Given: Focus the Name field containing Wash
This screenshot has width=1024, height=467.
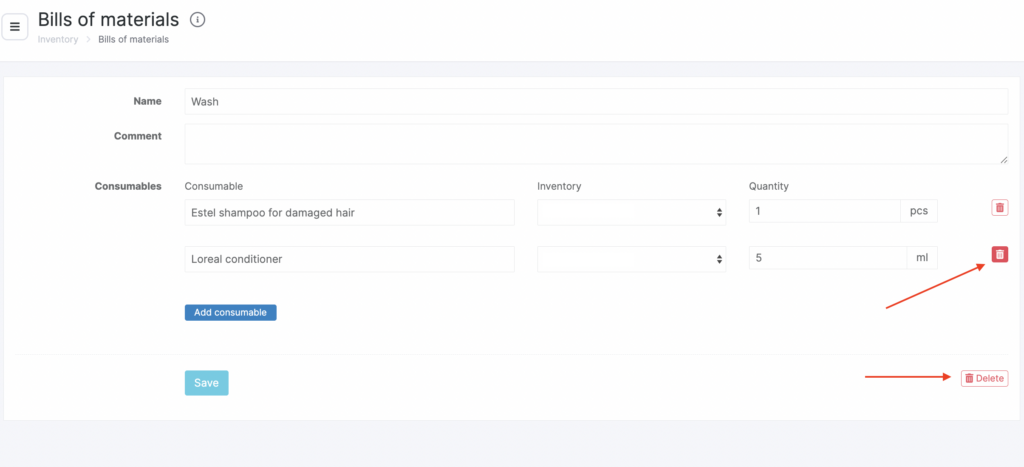Looking at the screenshot, I should click(595, 102).
